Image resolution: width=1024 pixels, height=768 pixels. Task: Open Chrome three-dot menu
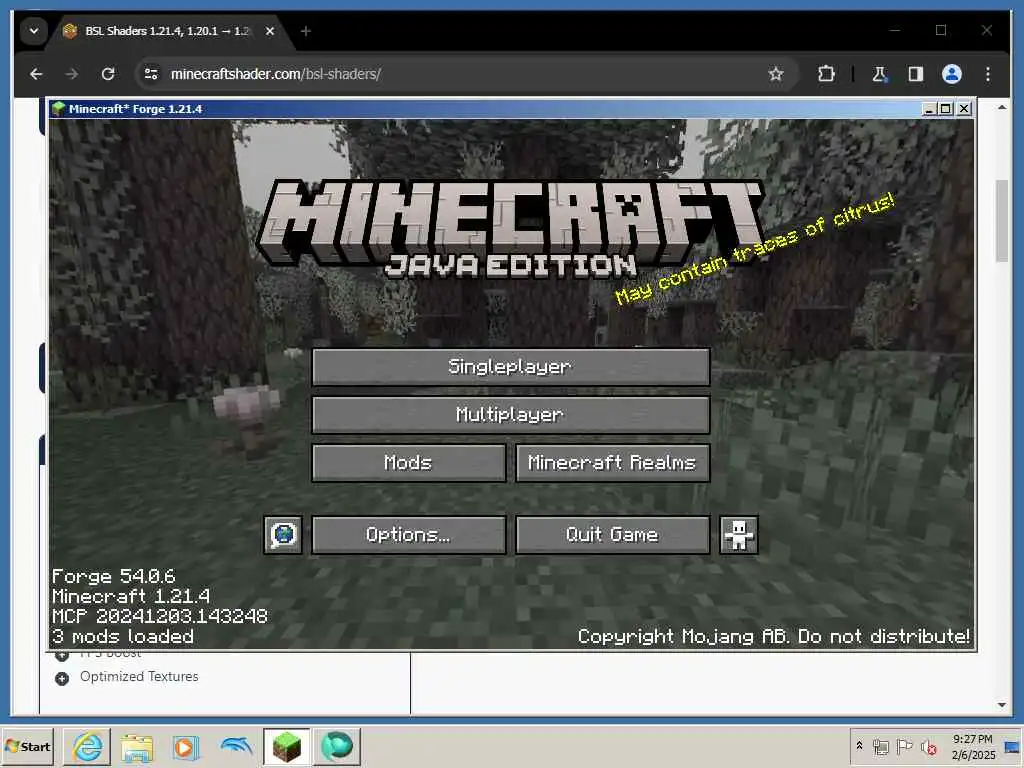pyautogui.click(x=987, y=74)
